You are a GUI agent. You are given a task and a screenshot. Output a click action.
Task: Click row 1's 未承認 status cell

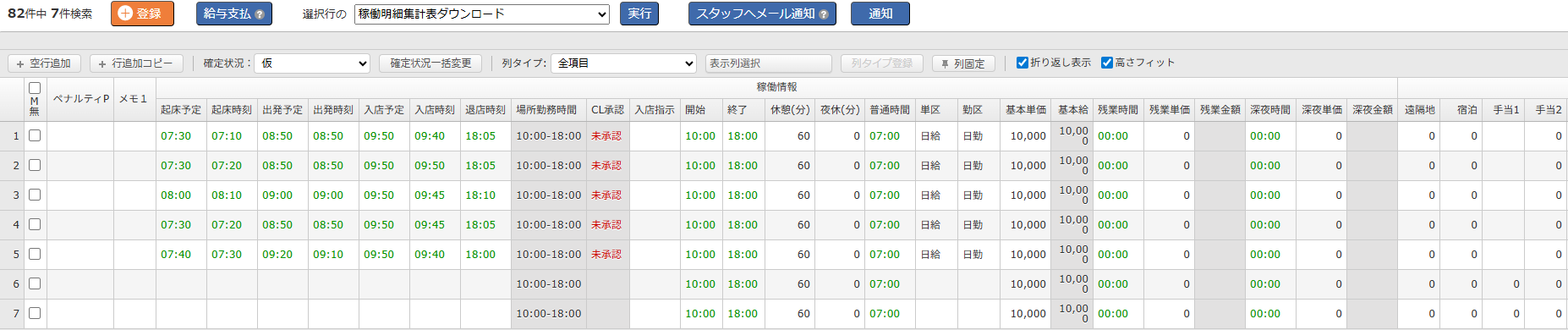[x=607, y=135]
